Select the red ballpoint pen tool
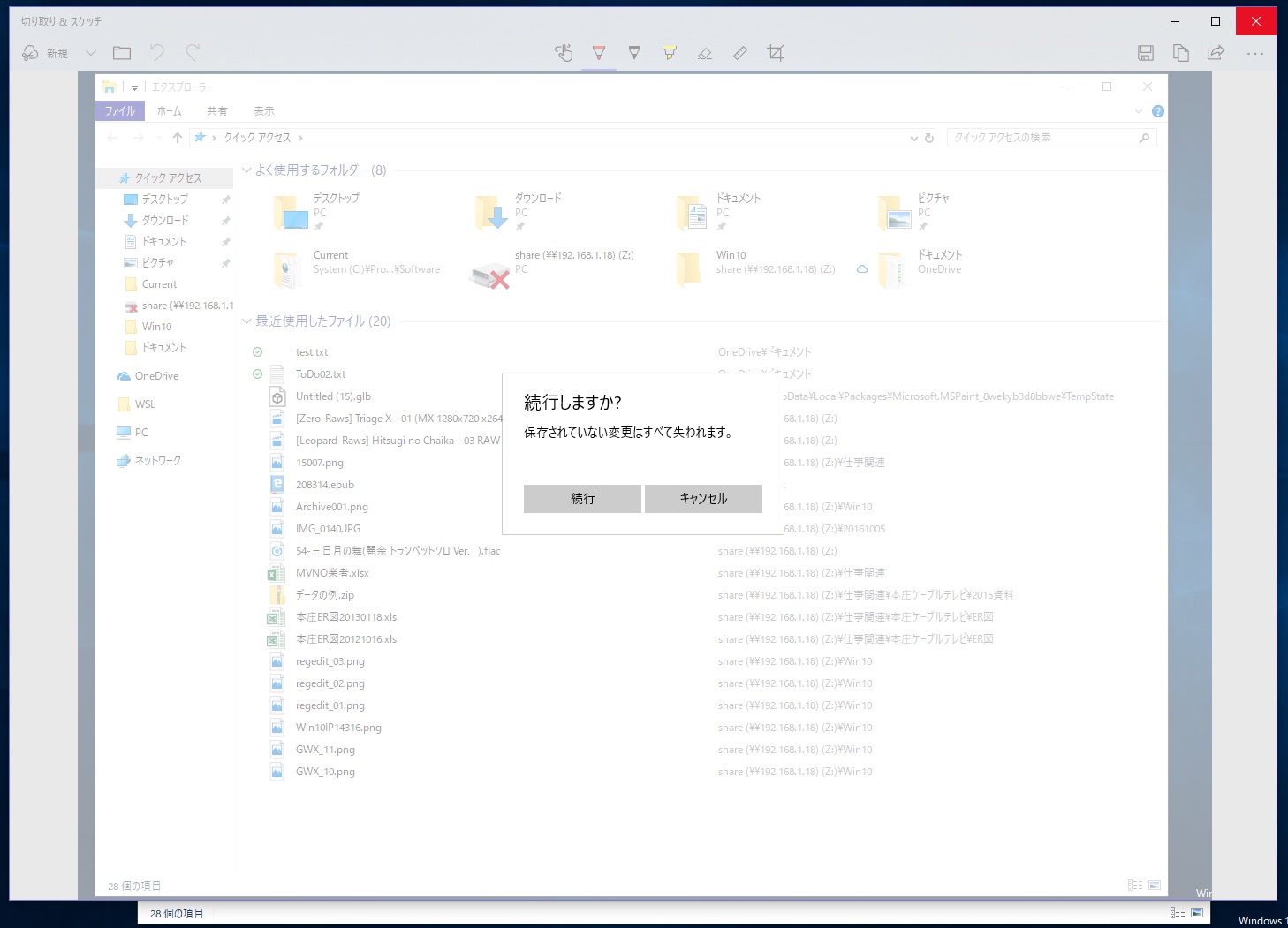The width and height of the screenshot is (1288, 928). (x=599, y=53)
